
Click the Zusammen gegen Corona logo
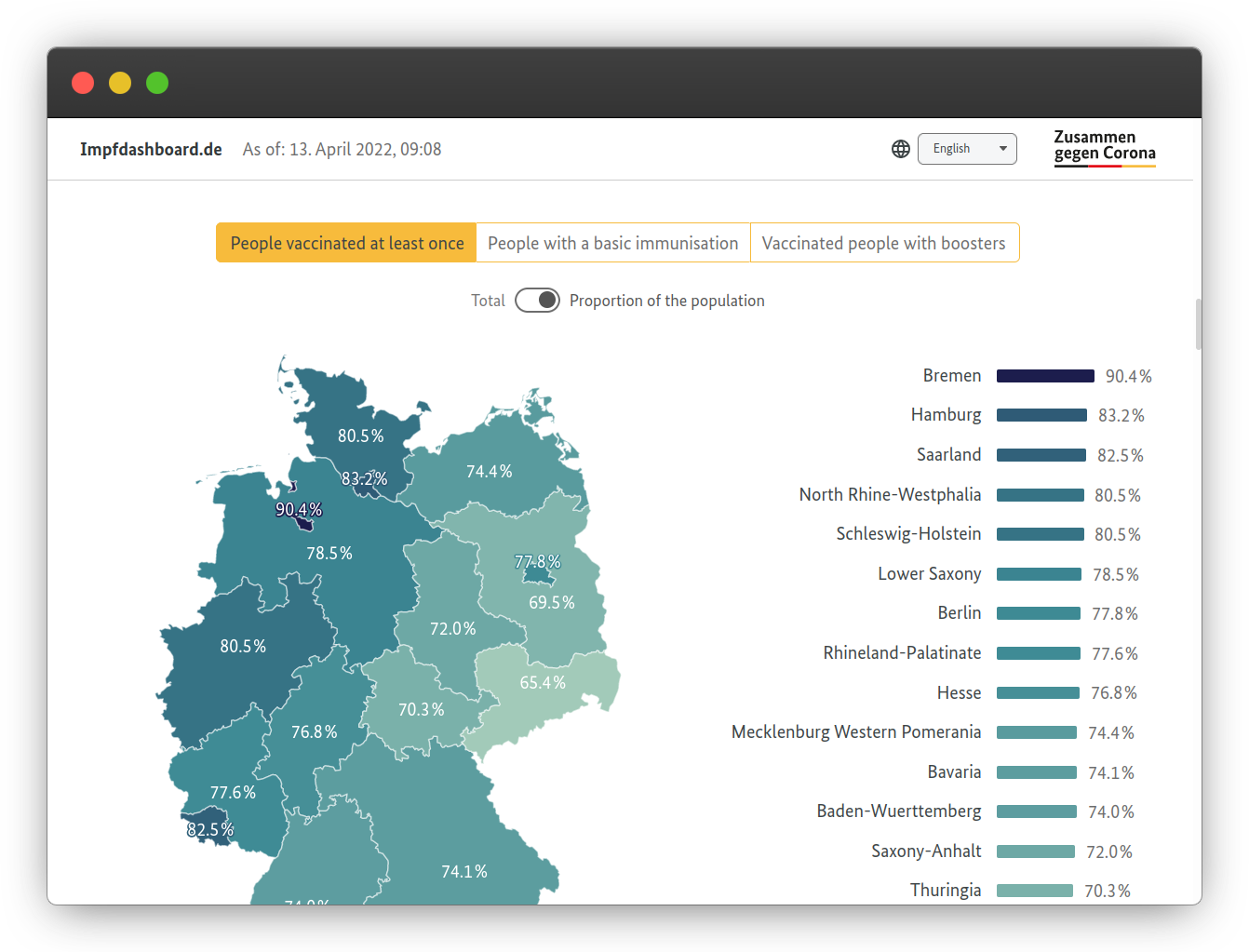point(1105,148)
